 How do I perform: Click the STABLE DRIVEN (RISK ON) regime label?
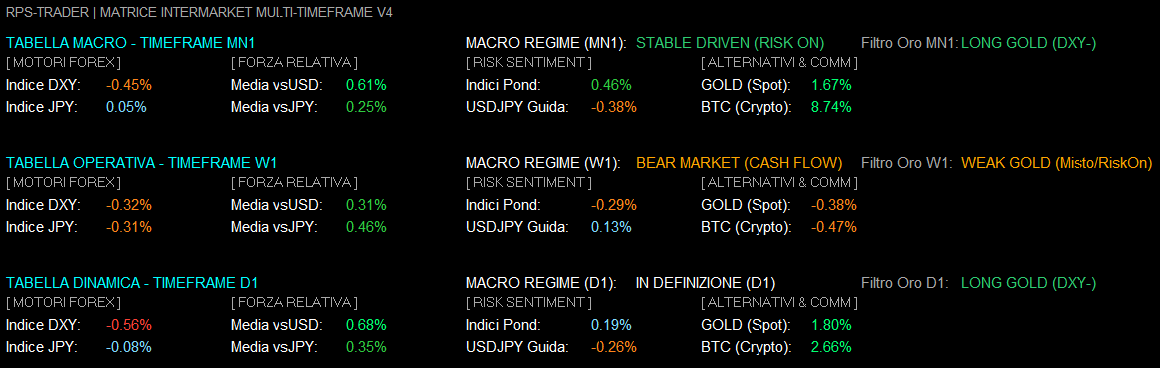tap(729, 43)
